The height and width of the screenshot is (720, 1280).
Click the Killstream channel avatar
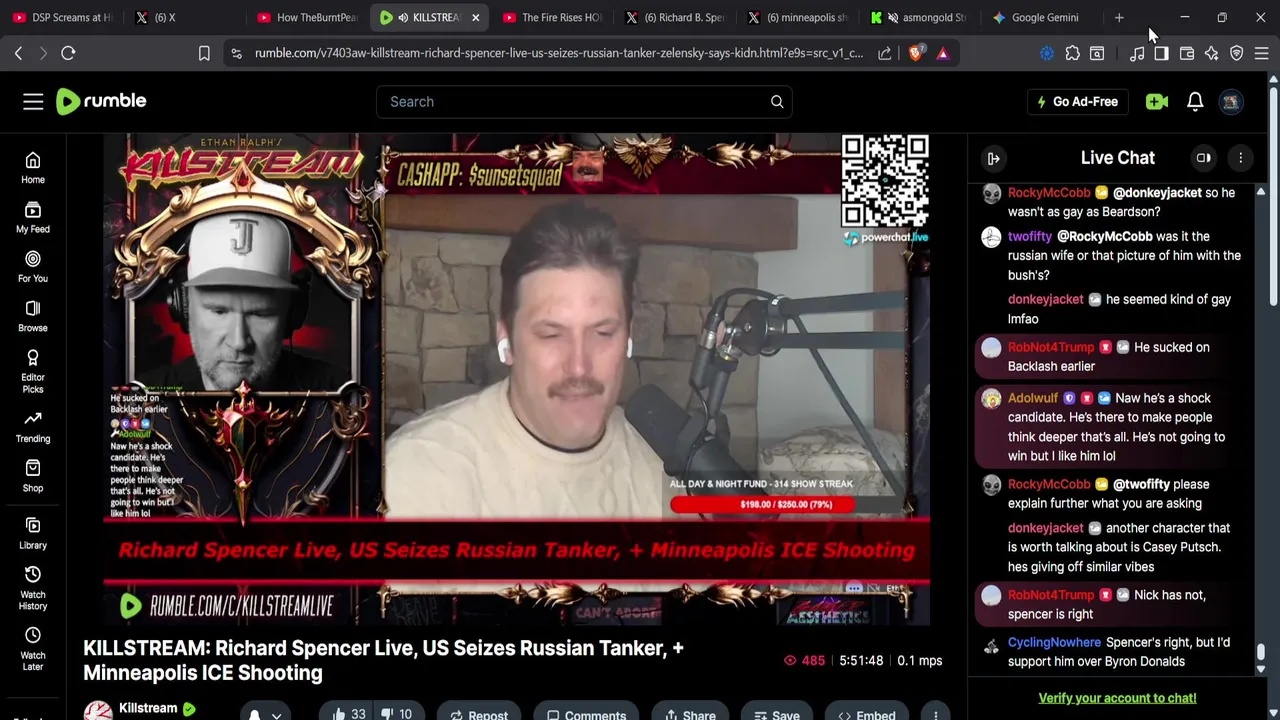[97, 711]
